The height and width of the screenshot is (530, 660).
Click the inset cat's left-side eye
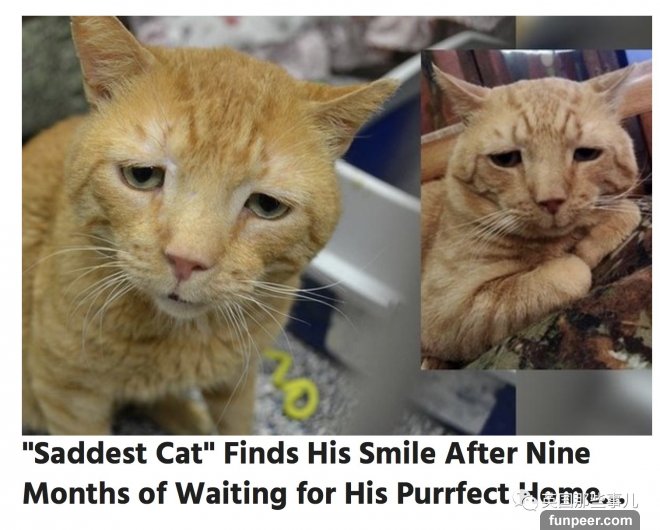pos(506,159)
